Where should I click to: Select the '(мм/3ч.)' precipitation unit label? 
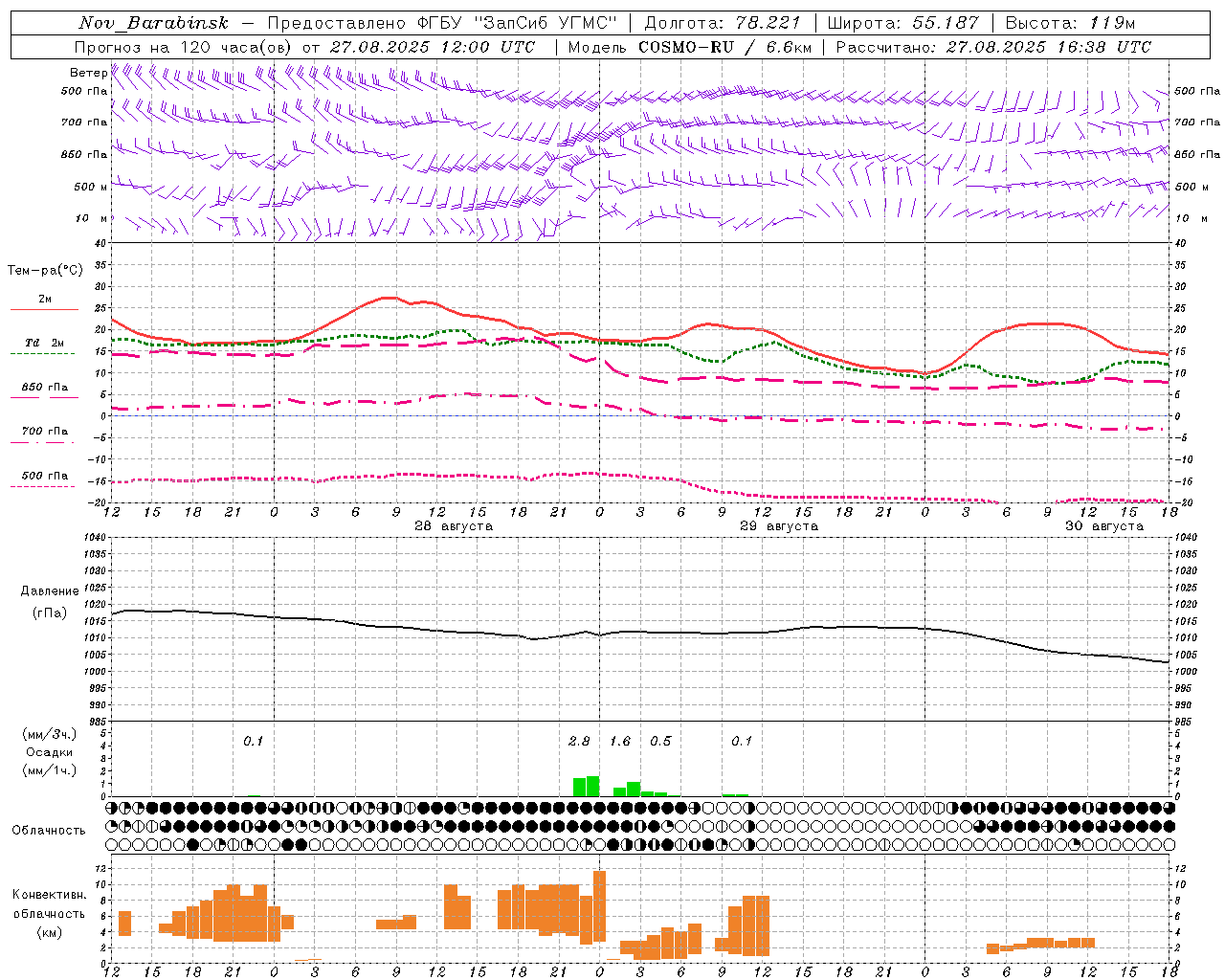(50, 734)
